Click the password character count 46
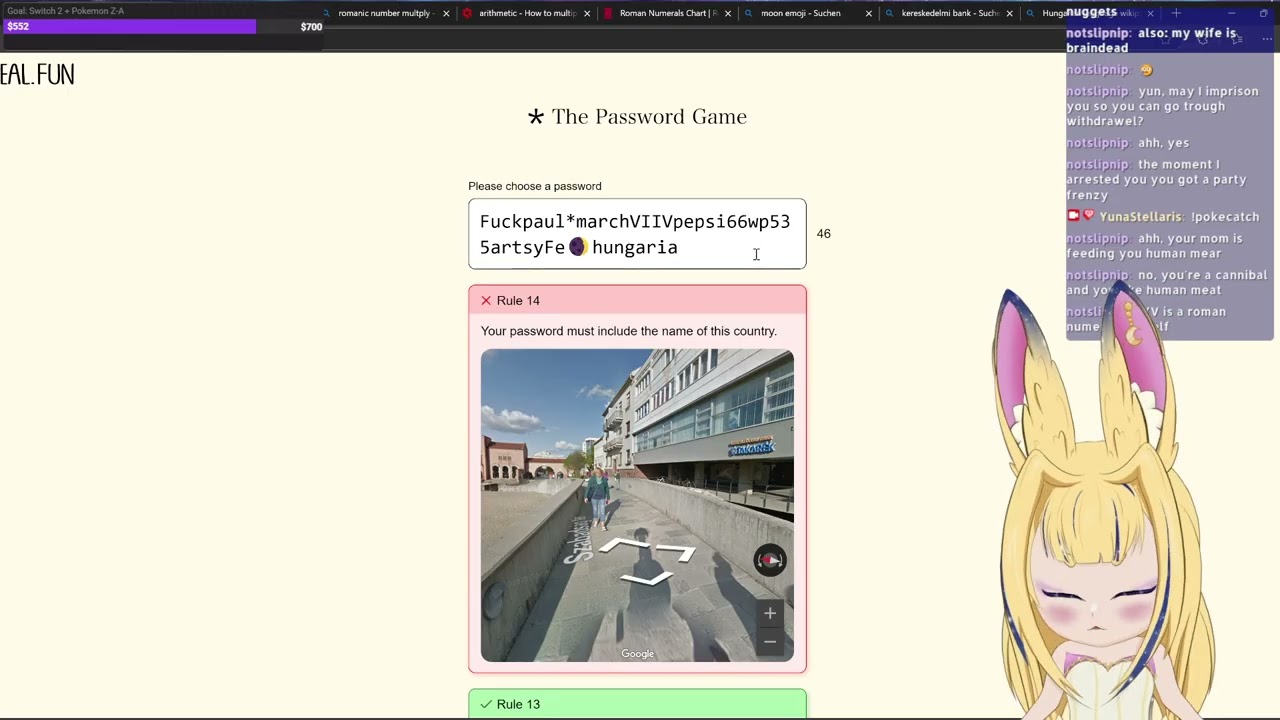Viewport: 1280px width, 720px height. click(x=823, y=234)
